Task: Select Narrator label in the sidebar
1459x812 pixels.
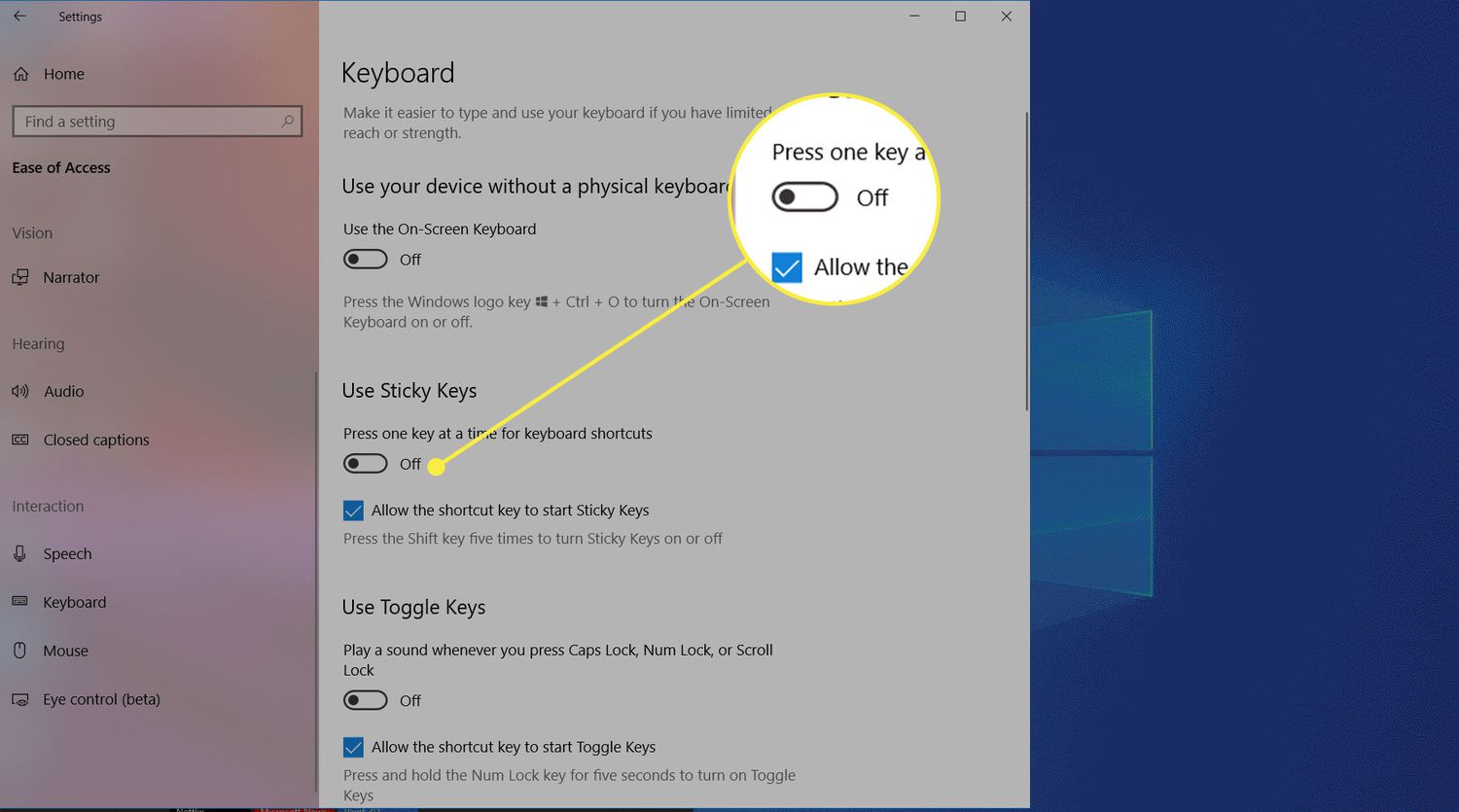Action: (71, 278)
